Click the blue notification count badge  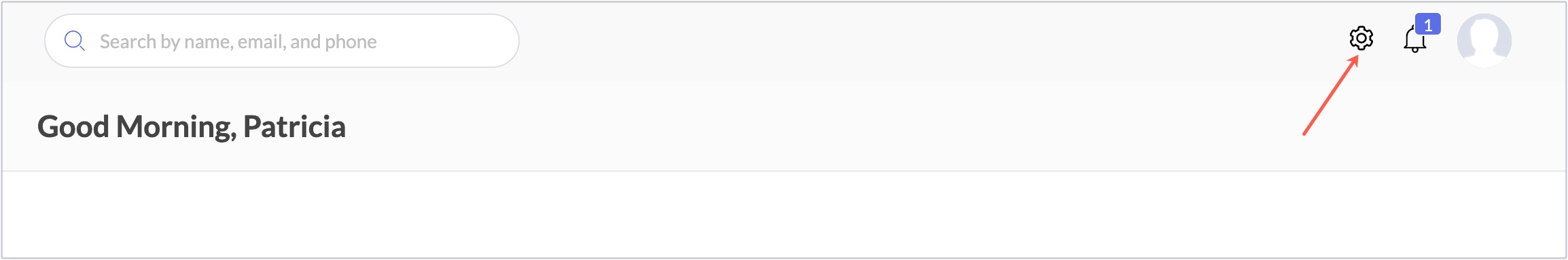pyautogui.click(x=1428, y=24)
